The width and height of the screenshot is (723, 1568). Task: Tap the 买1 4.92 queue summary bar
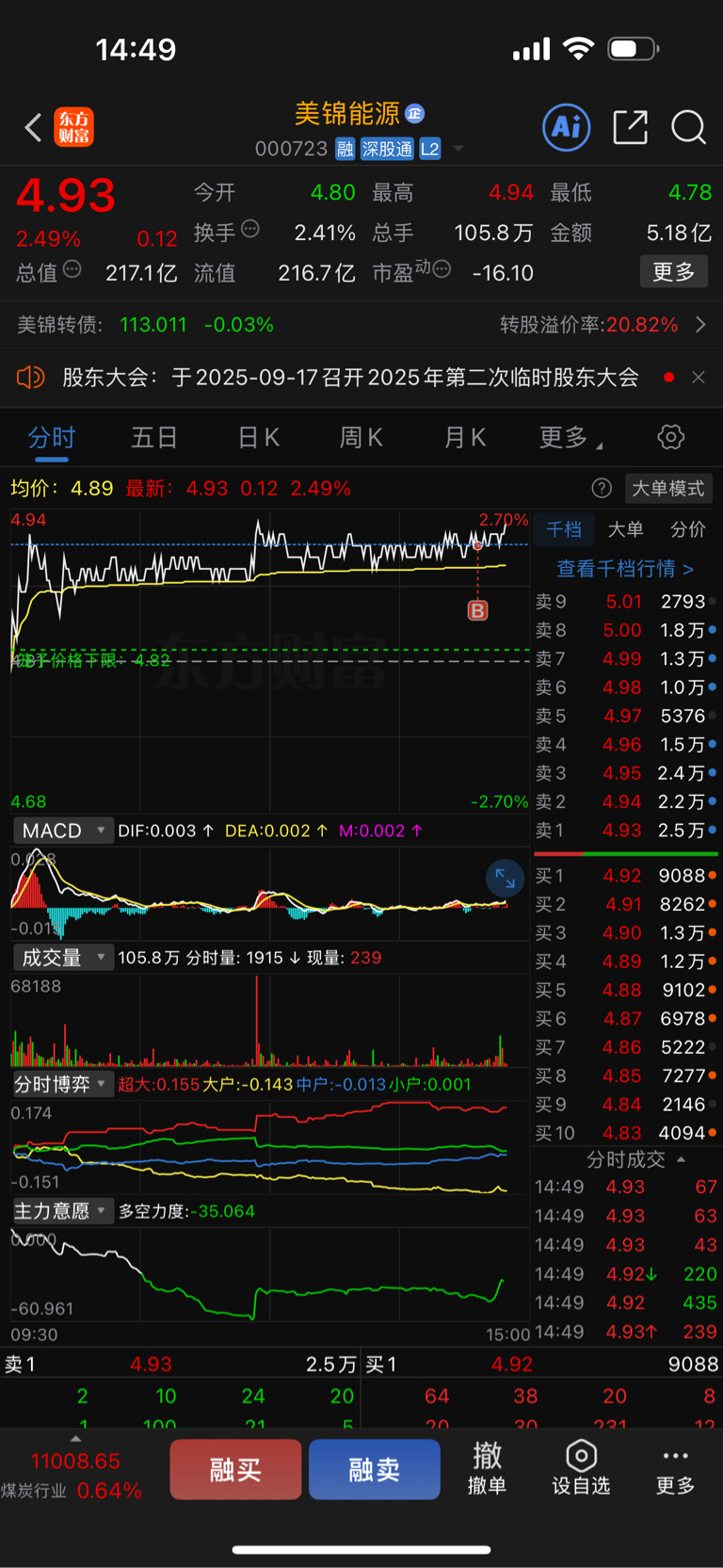541,1364
